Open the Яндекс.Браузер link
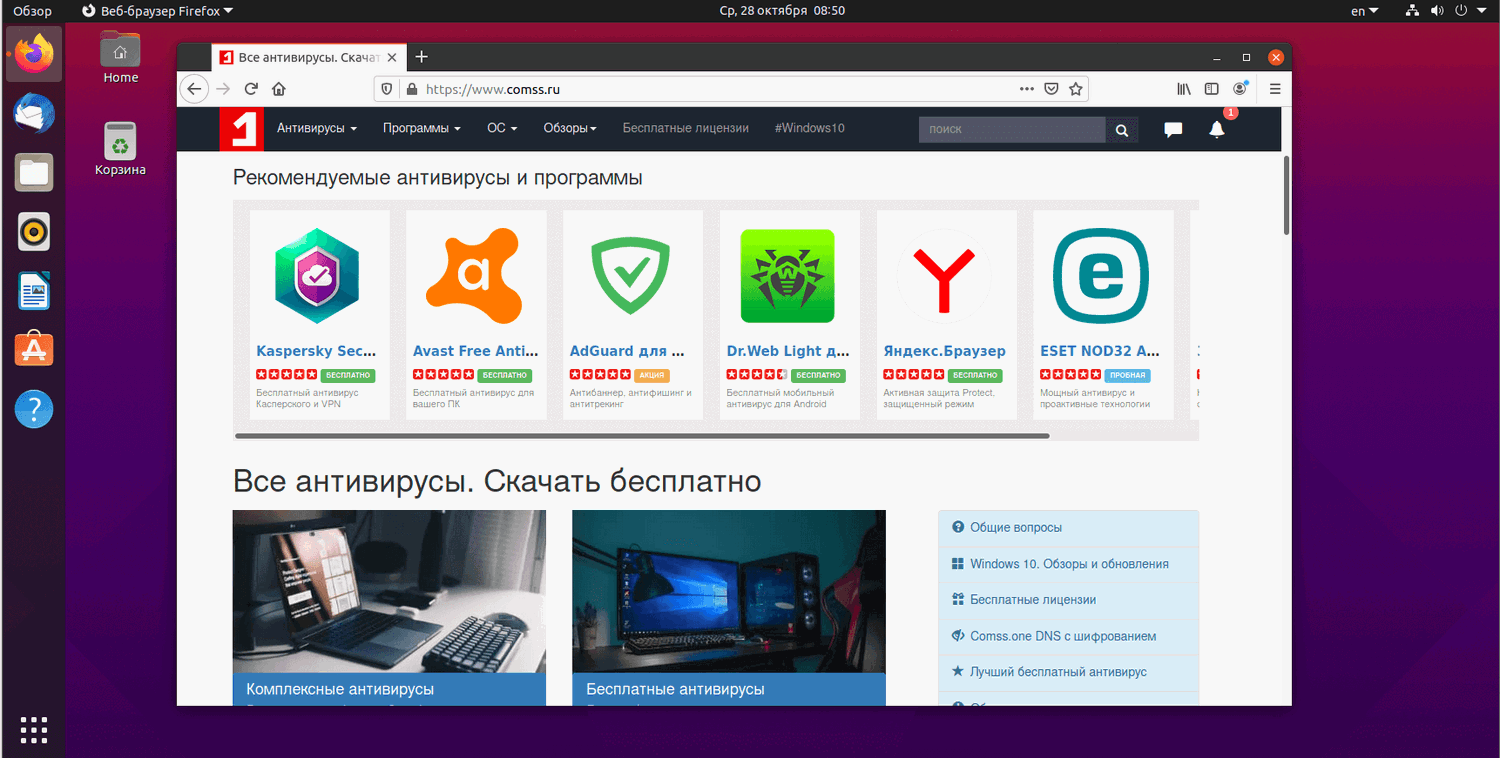Viewport: 1500px width, 758px height. click(x=944, y=351)
